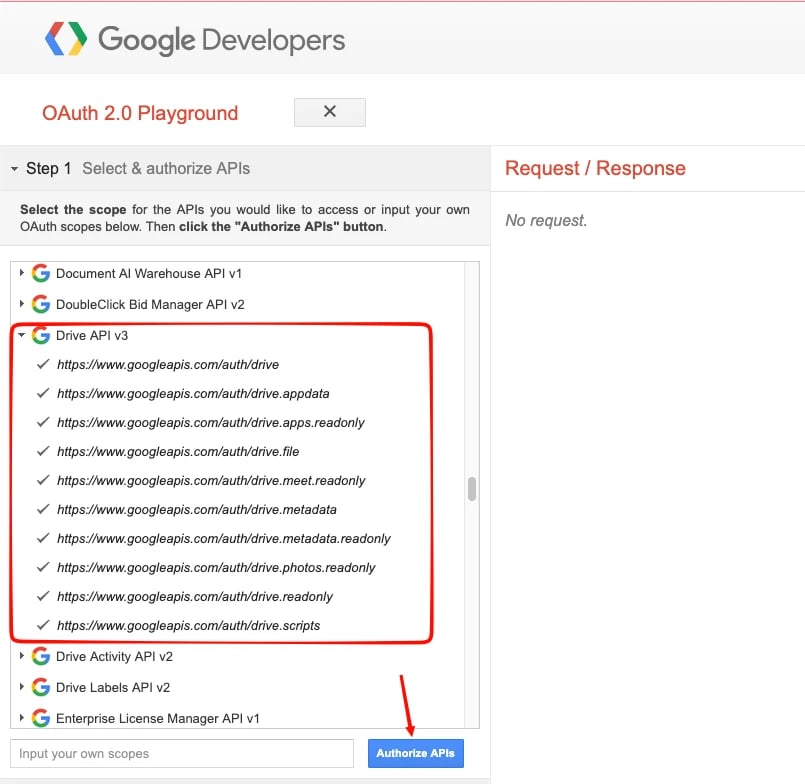Collapse the Drive API v3 arrow
Screen dimensions: 805x784
(22, 335)
